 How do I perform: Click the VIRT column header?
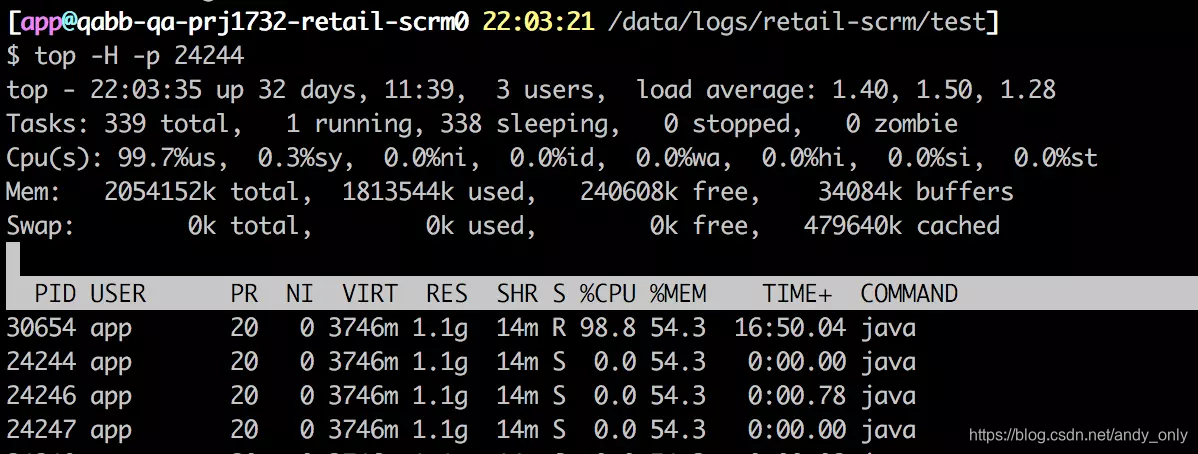[370, 293]
